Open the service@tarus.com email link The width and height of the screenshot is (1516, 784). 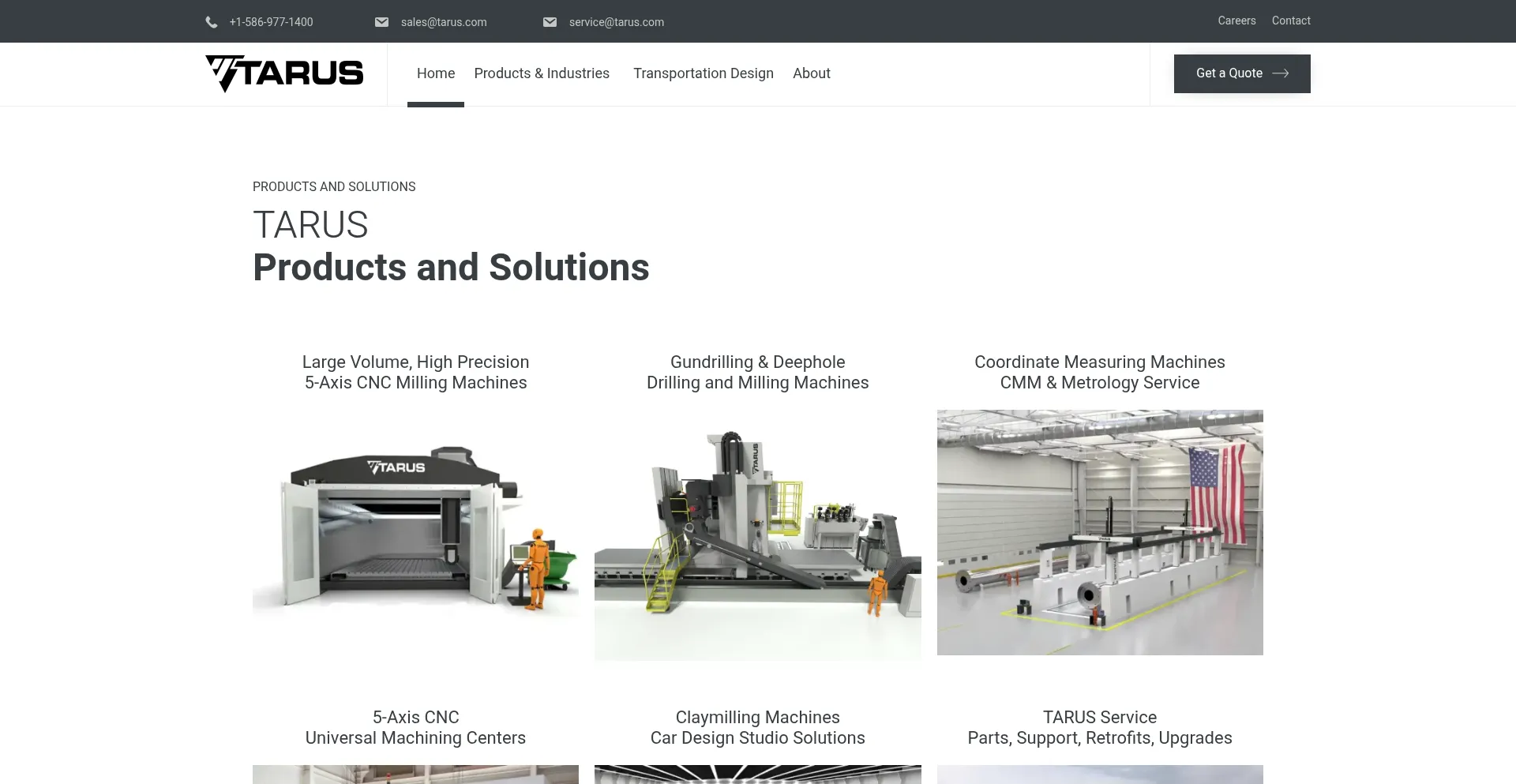click(617, 22)
